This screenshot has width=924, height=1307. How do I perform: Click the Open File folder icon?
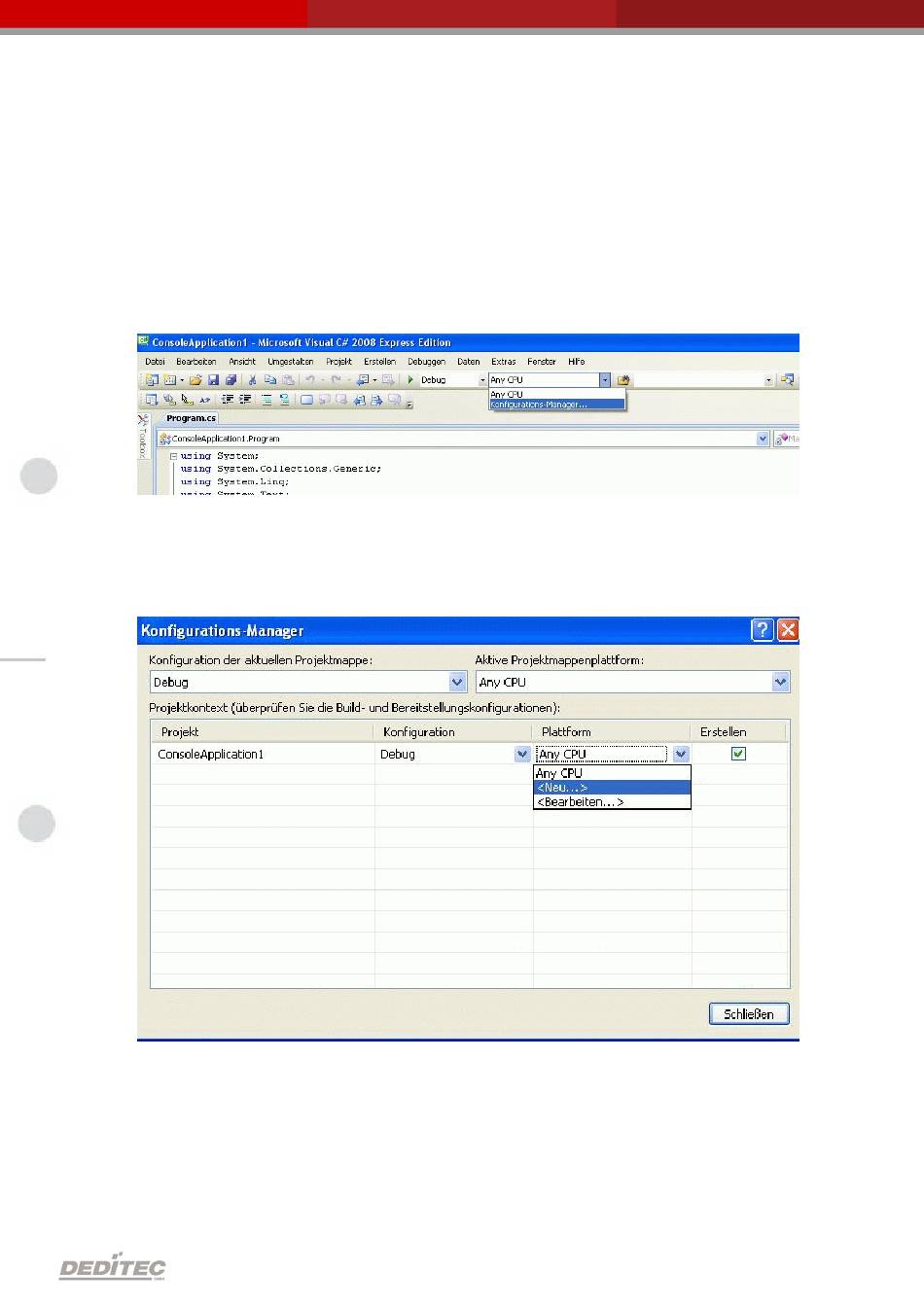point(195,380)
